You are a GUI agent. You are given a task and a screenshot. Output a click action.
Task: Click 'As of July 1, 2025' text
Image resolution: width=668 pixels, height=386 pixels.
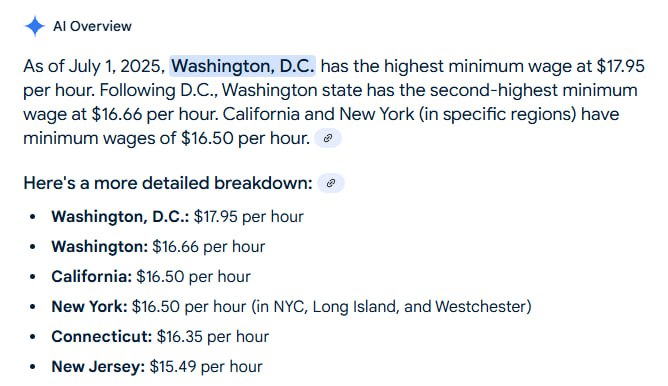tap(92, 66)
